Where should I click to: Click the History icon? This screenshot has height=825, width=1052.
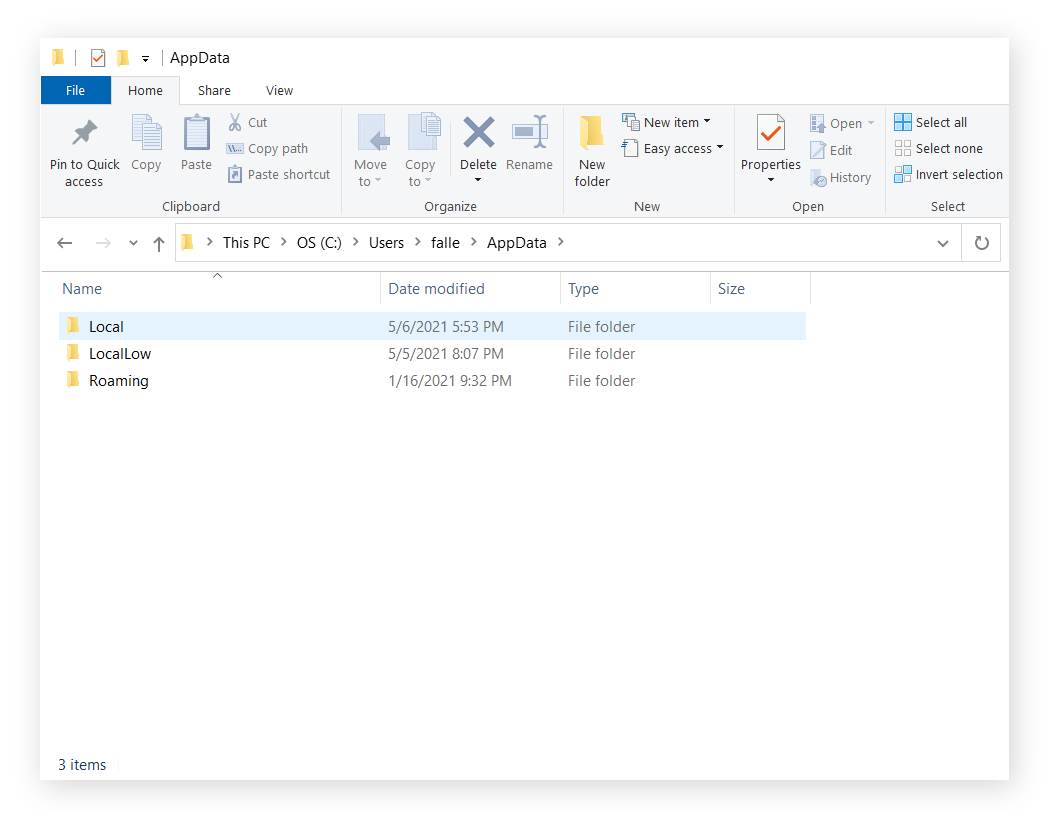pos(841,177)
